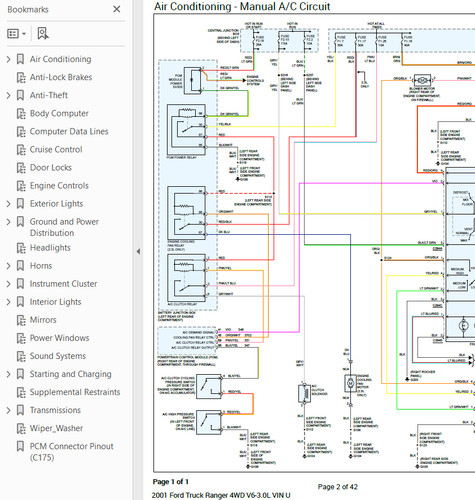Image resolution: width=475 pixels, height=500 pixels.
Task: Expand the Starting and Charging bookmark
Action: coord(9,374)
